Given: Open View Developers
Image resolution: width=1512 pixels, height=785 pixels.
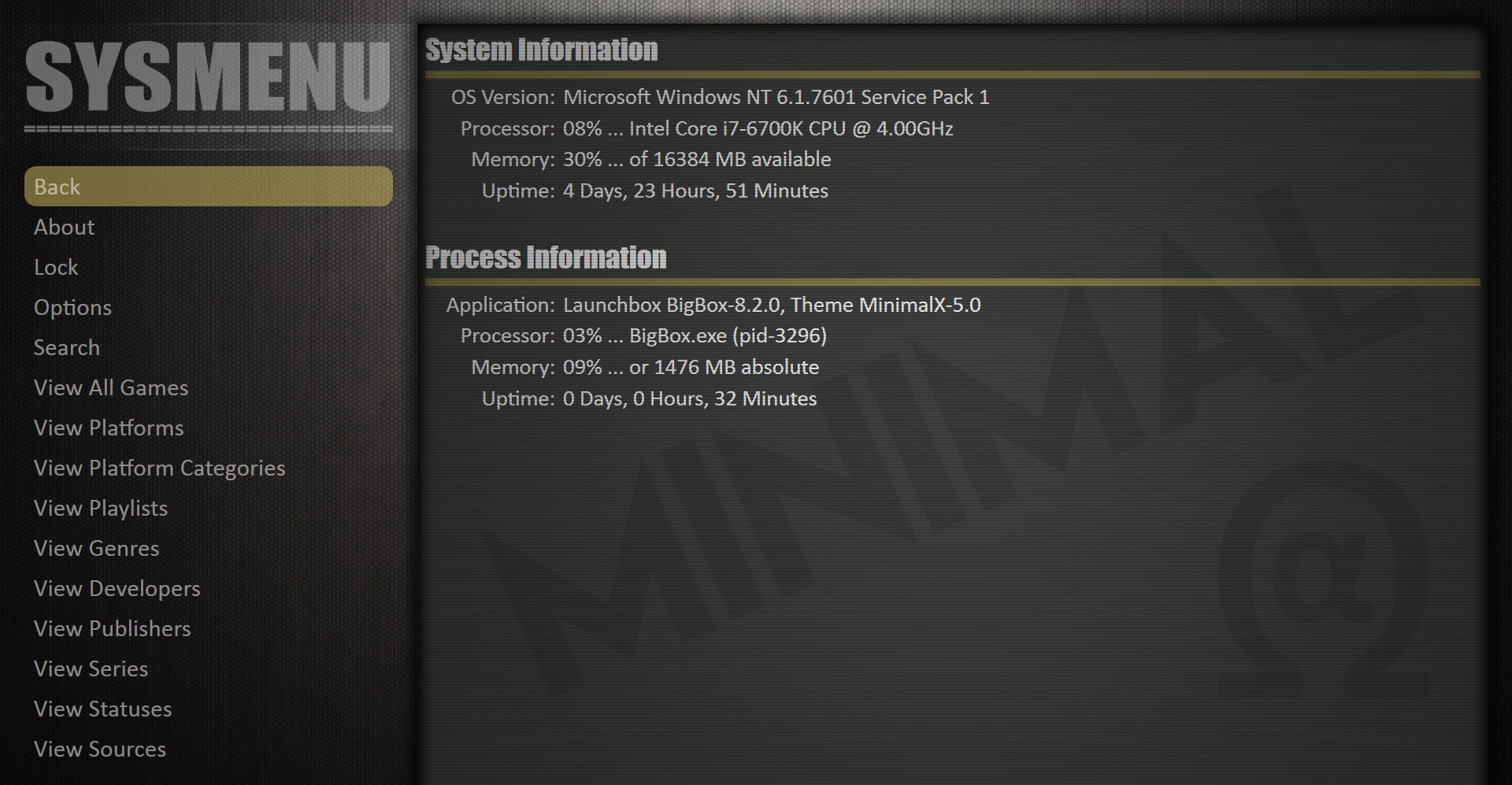Looking at the screenshot, I should pos(117,588).
